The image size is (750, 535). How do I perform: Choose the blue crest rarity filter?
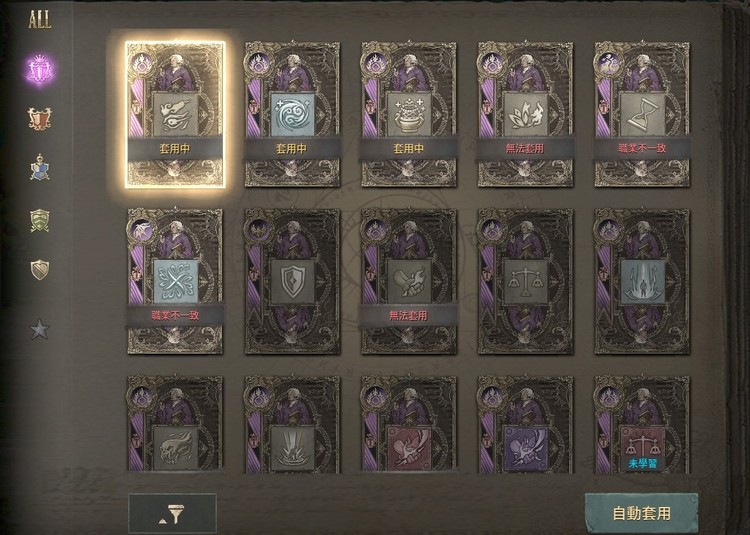(40, 168)
